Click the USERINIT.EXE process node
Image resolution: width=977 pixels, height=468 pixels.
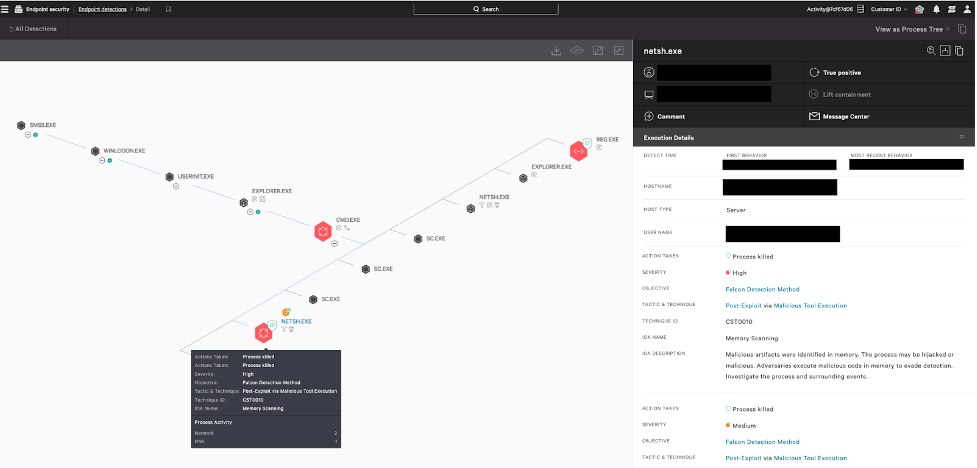click(169, 177)
